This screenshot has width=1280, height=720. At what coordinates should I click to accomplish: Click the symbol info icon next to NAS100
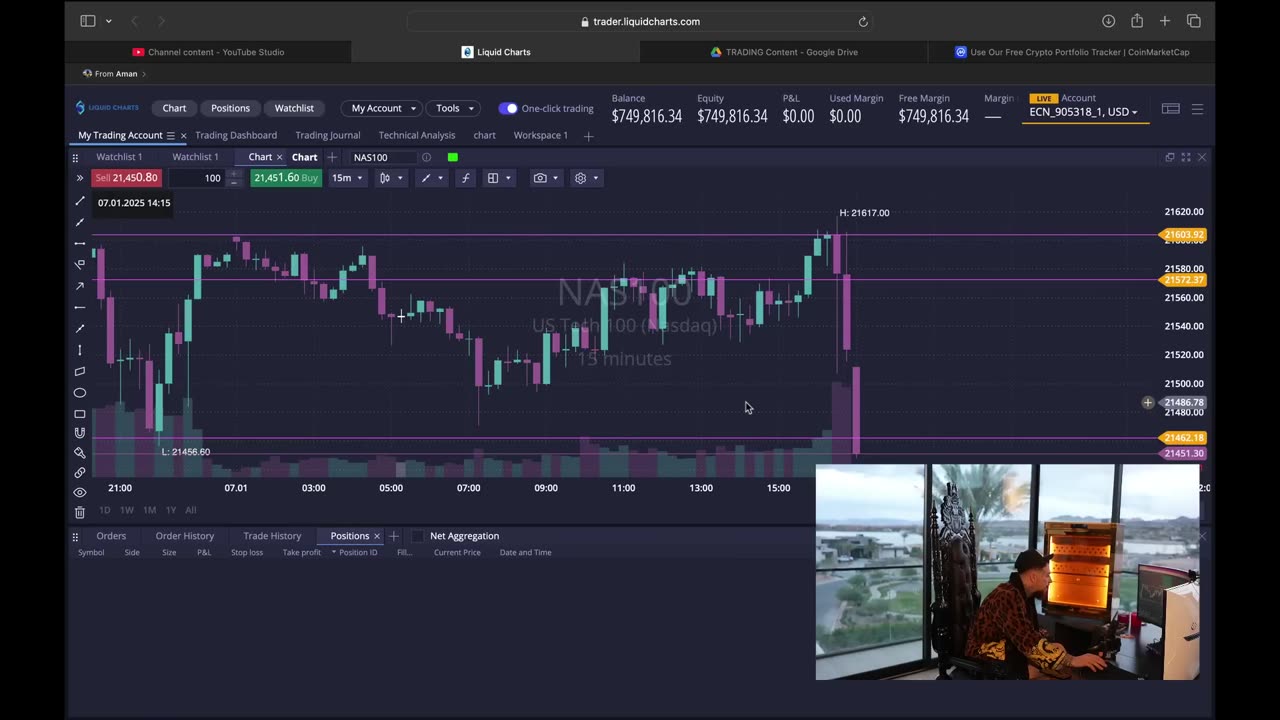click(x=426, y=157)
